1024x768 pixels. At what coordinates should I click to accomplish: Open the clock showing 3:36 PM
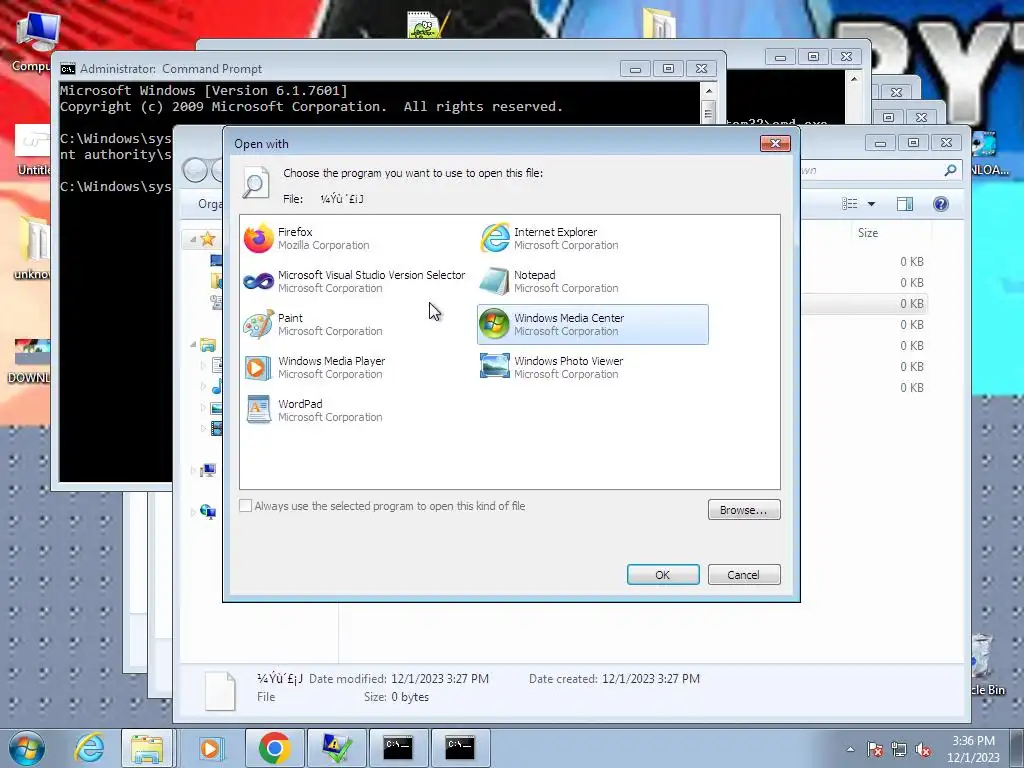(973, 749)
